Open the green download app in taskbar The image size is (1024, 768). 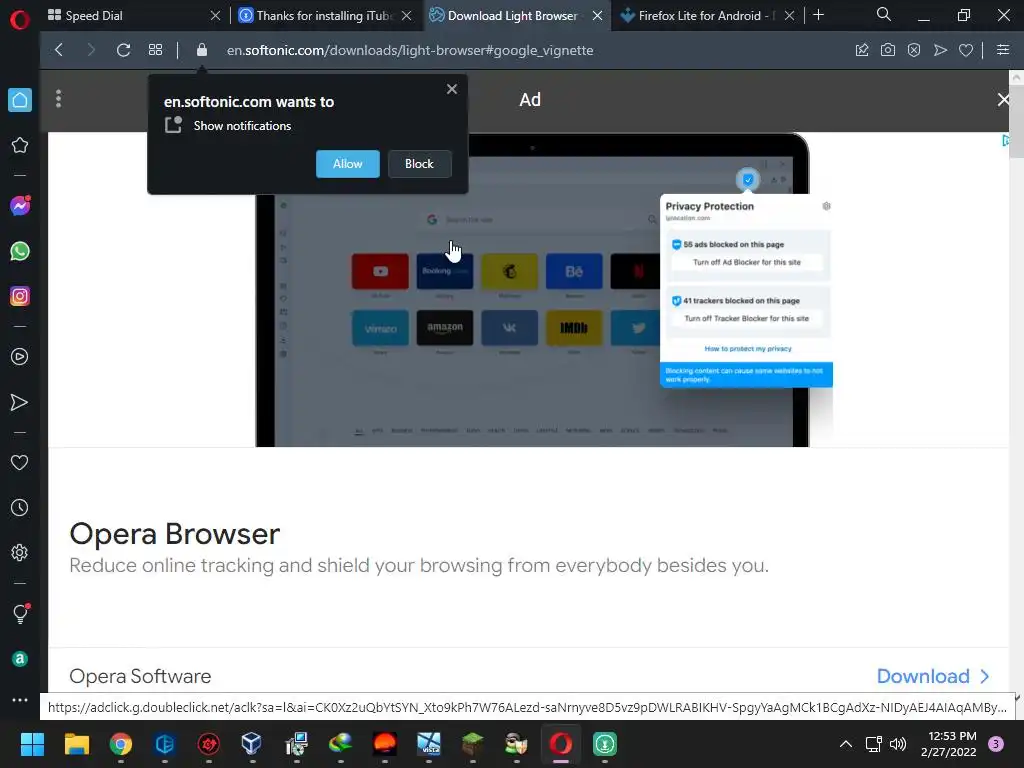605,744
